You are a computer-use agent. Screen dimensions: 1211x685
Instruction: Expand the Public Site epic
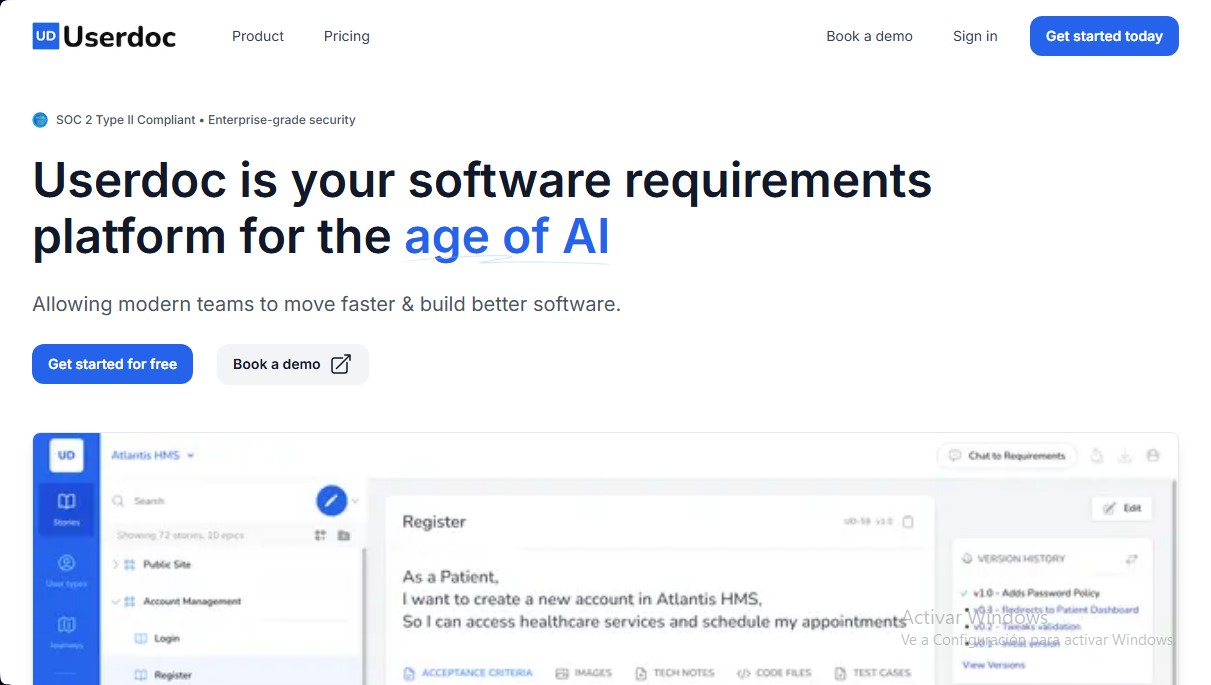(x=116, y=565)
